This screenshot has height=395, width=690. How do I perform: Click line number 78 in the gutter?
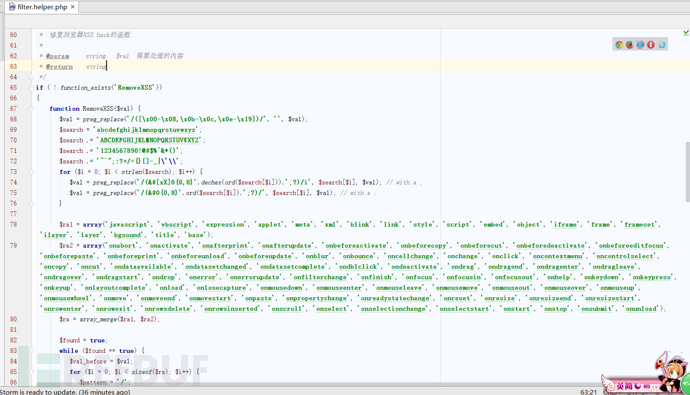(13, 224)
